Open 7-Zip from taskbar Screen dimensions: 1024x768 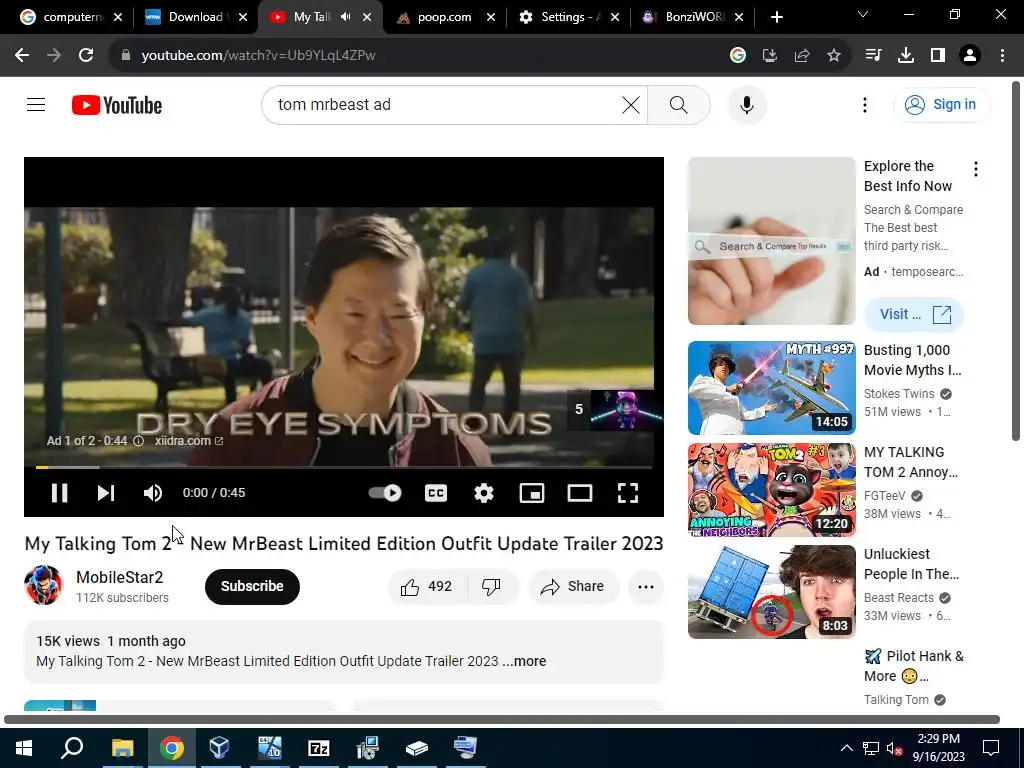click(319, 748)
